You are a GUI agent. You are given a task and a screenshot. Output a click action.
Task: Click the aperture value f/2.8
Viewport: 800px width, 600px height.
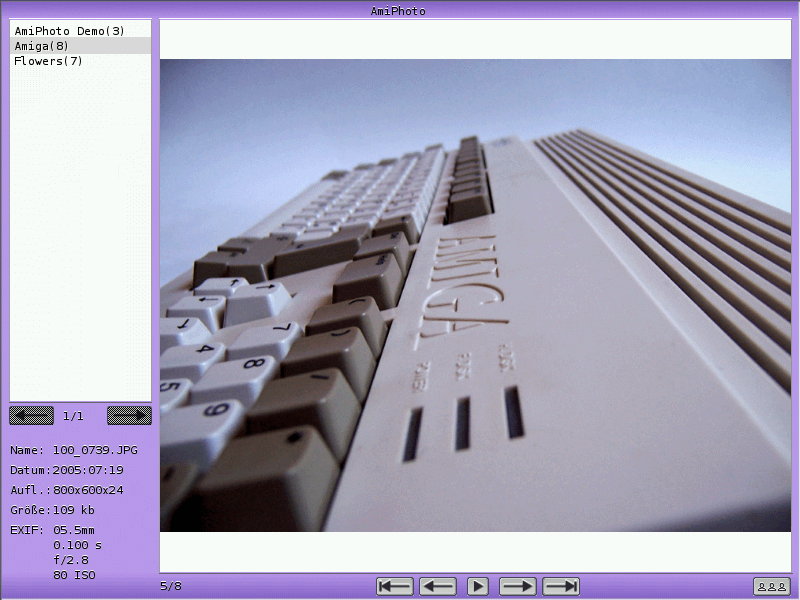point(71,560)
